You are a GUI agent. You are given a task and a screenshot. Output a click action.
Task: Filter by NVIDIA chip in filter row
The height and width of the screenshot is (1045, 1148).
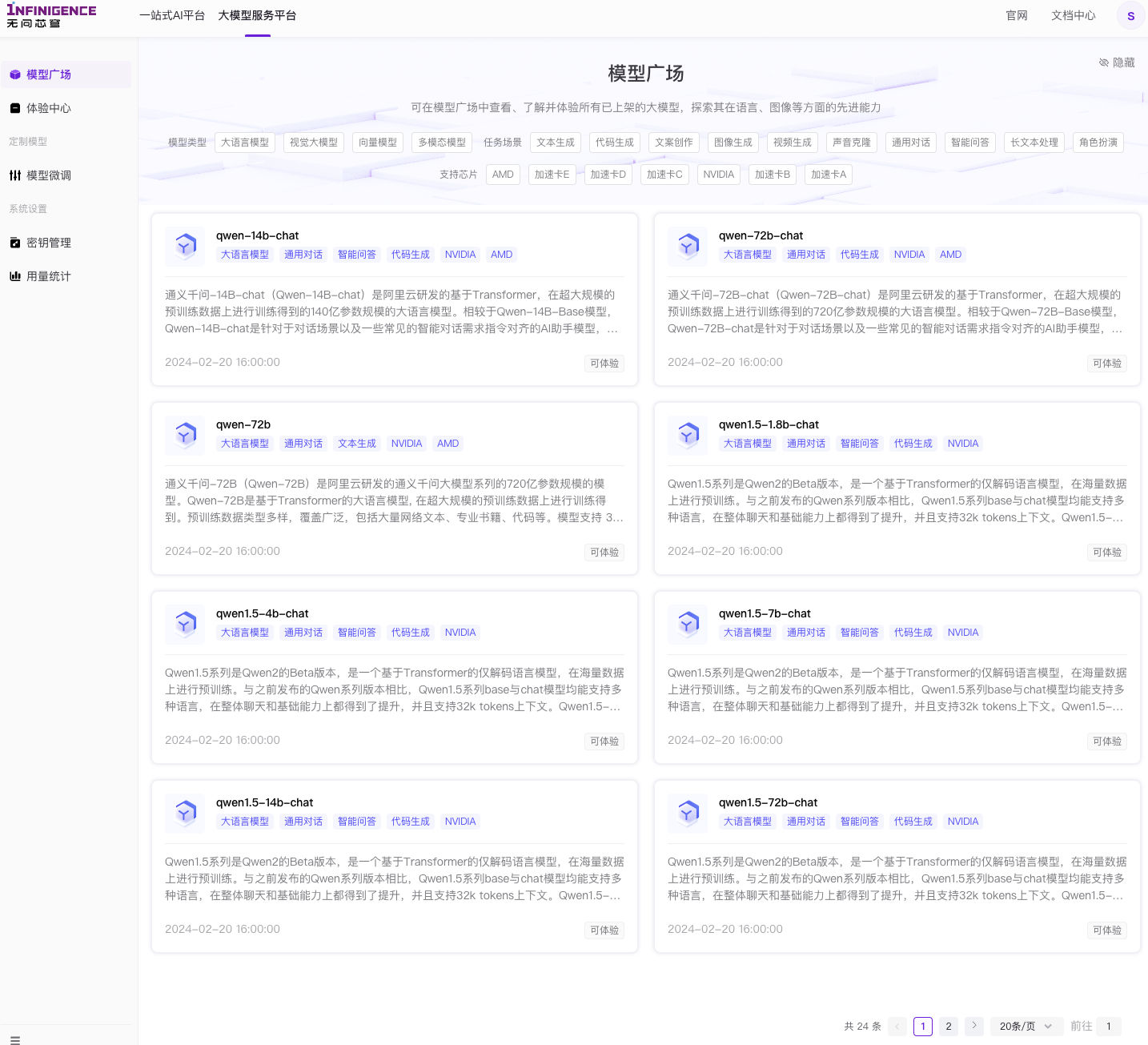(719, 175)
